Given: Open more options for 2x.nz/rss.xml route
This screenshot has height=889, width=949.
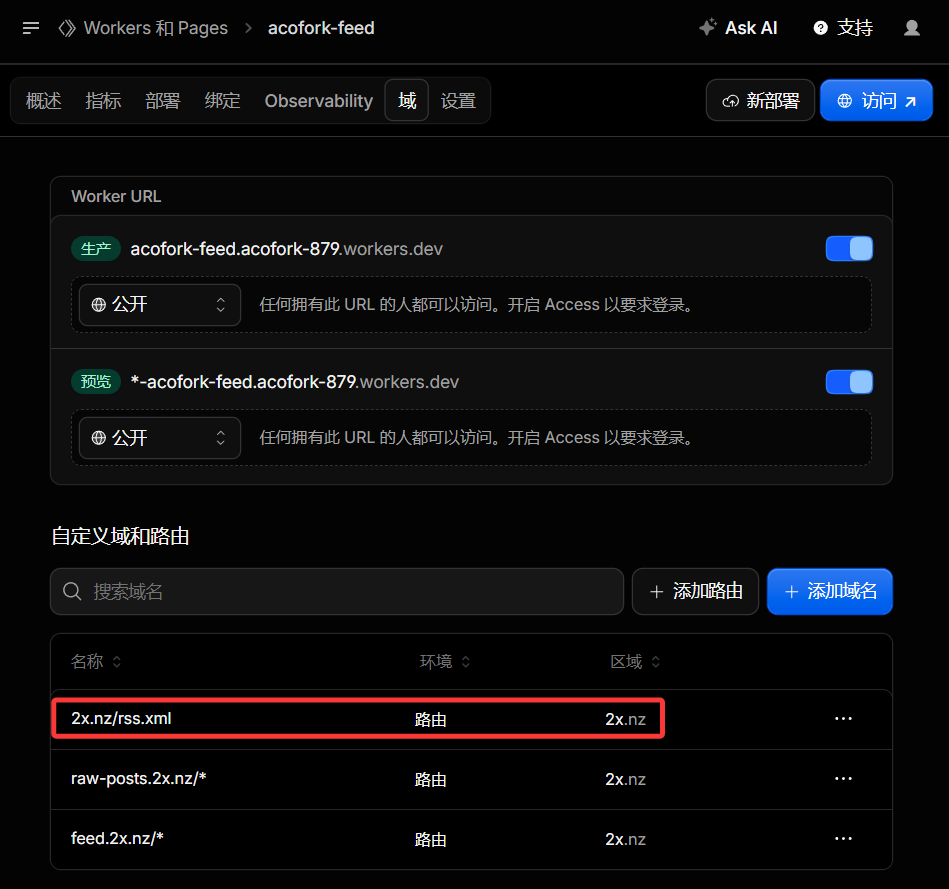Looking at the screenshot, I should (x=843, y=718).
